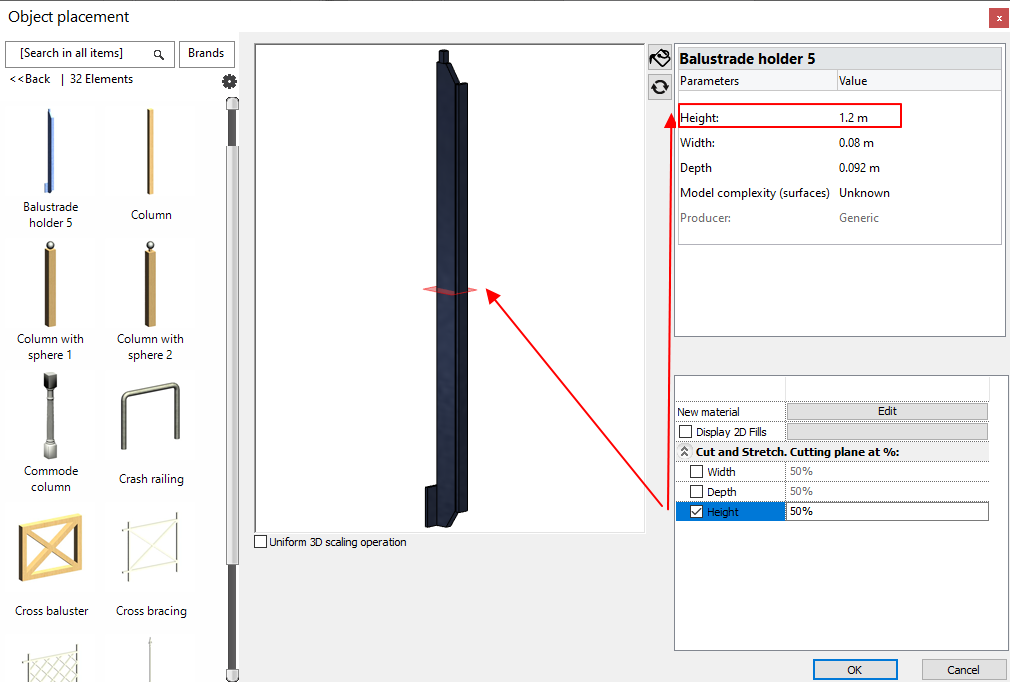Click the Brands button
The height and width of the screenshot is (682, 1010).
(207, 54)
